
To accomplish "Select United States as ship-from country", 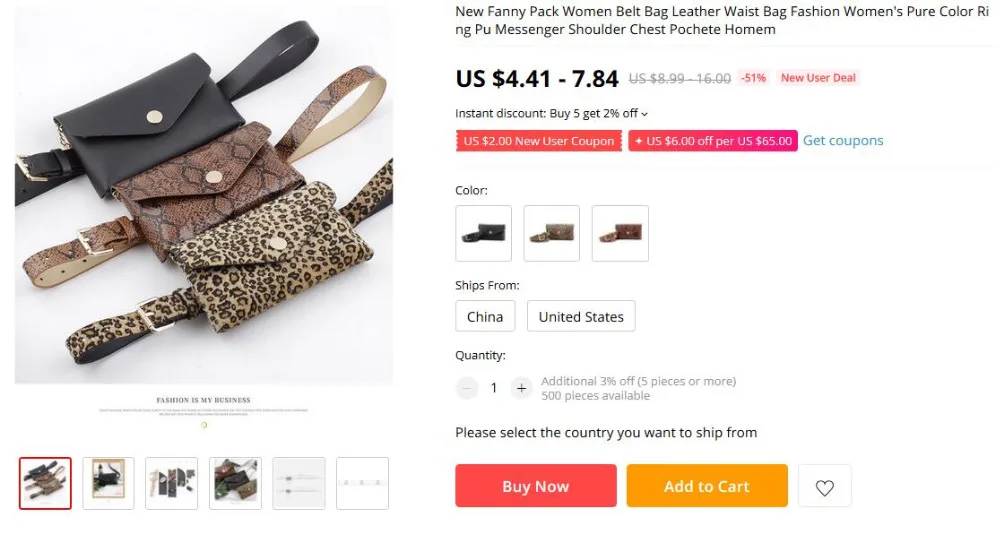I will tap(581, 317).
